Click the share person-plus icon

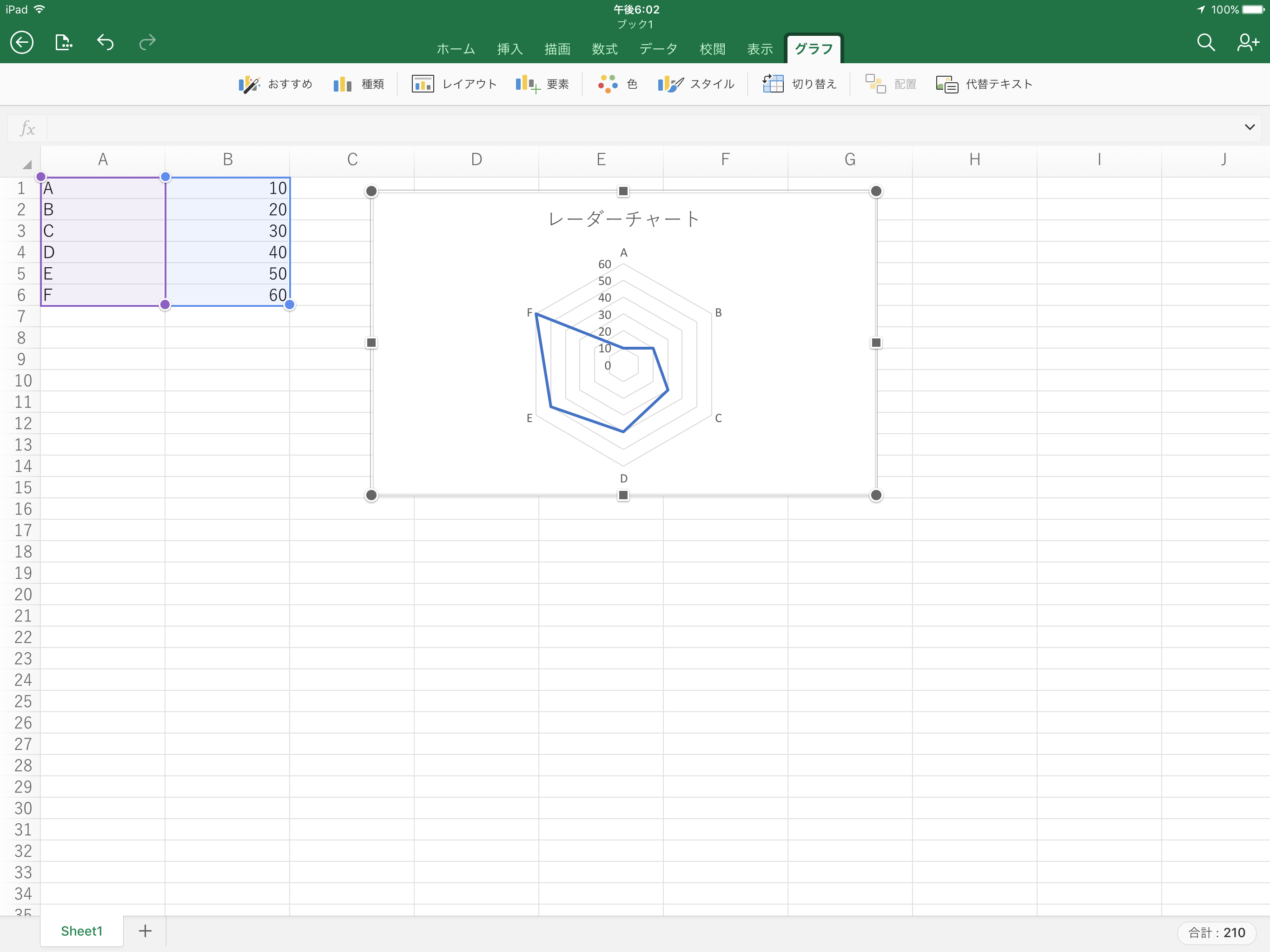point(1247,42)
